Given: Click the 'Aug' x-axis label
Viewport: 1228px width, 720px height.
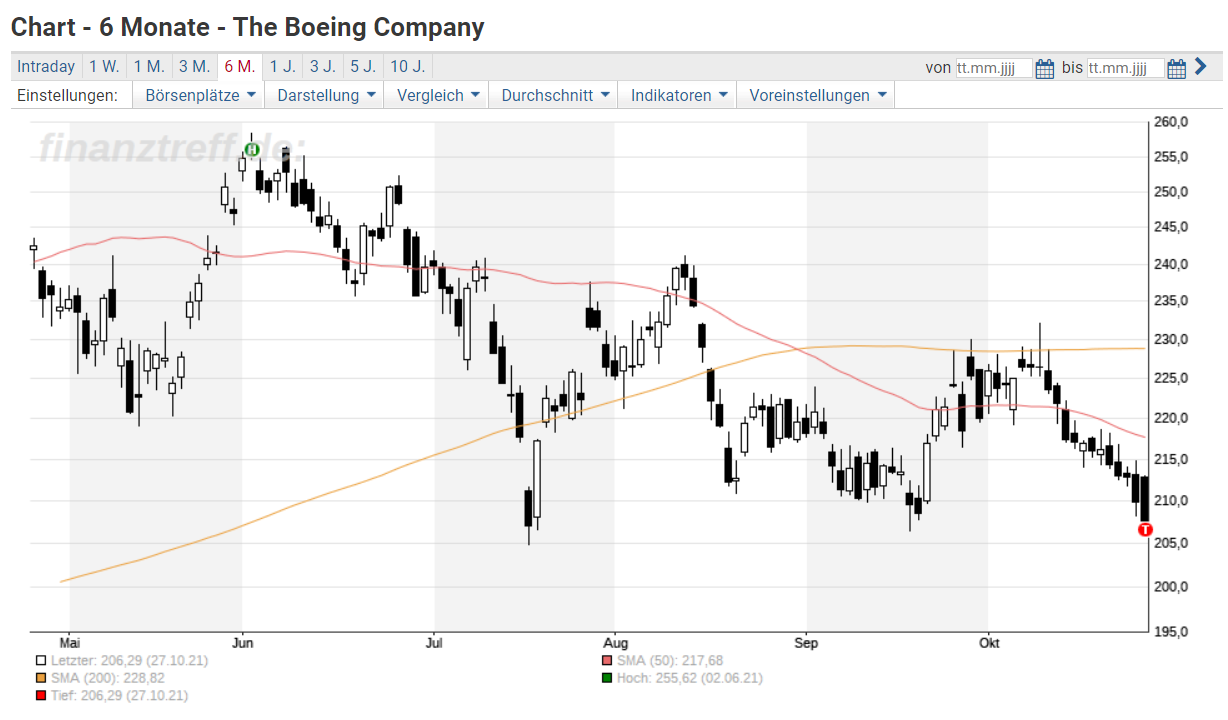Looking at the screenshot, I should tap(614, 643).
